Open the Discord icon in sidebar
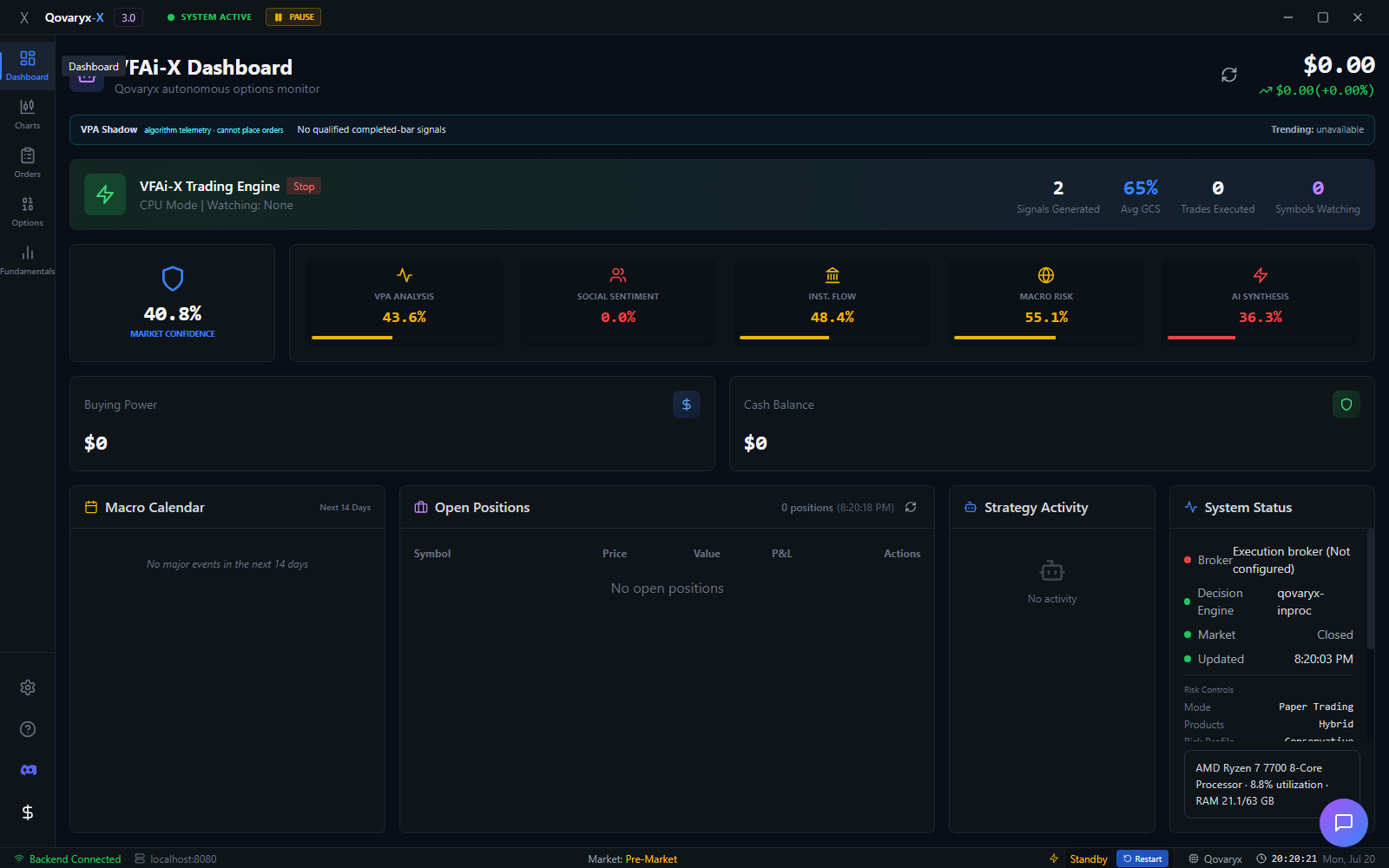This screenshot has height=868, width=1389. (28, 771)
